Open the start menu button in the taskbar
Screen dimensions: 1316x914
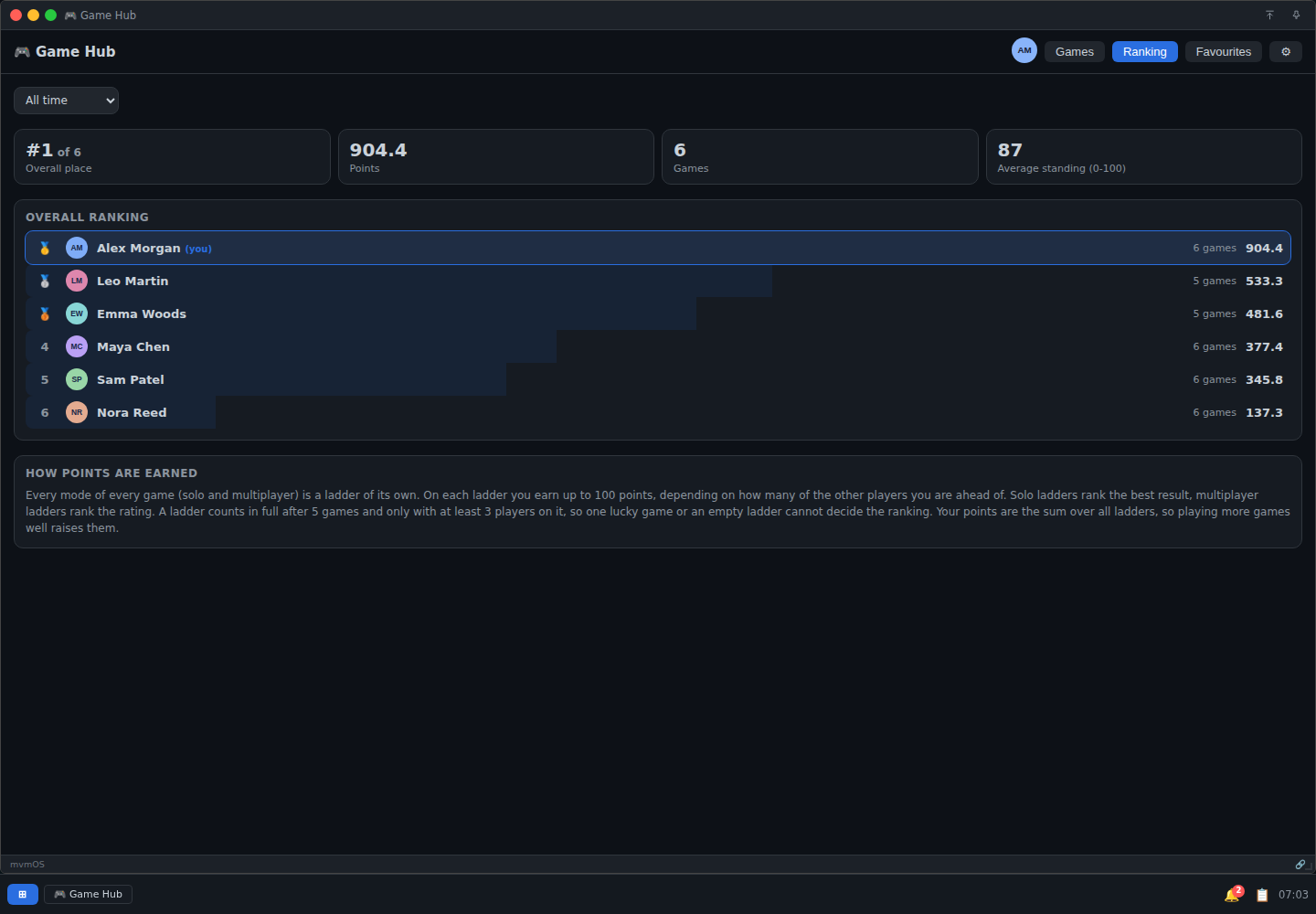tap(23, 894)
